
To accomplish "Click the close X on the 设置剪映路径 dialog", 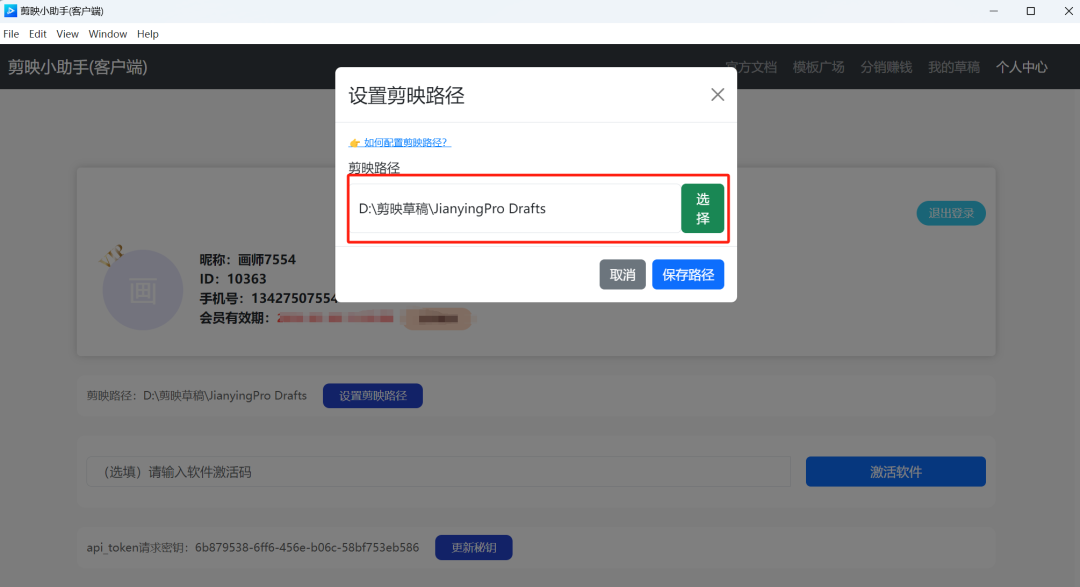I will pos(717,94).
